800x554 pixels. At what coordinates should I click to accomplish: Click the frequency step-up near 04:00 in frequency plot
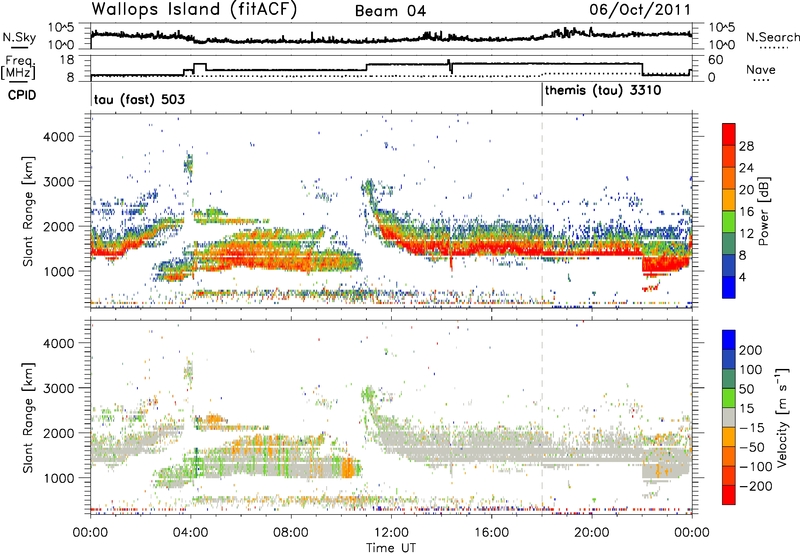coord(194,67)
